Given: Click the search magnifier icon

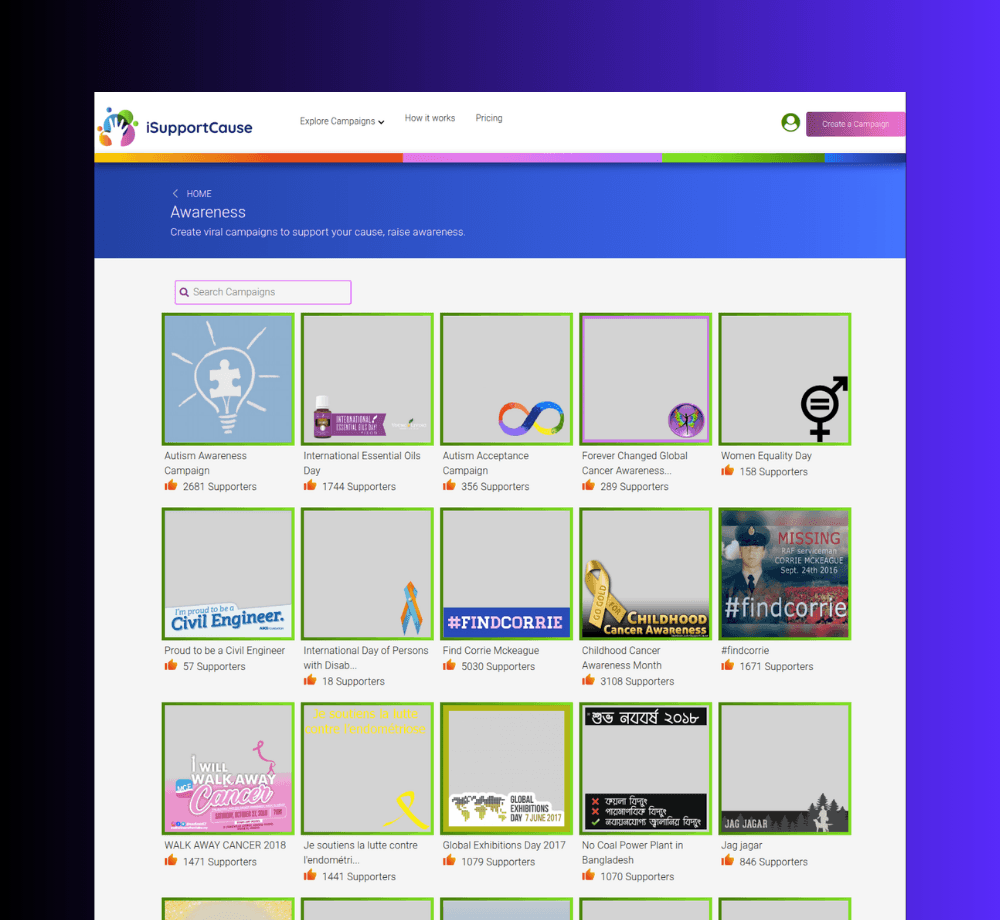Looking at the screenshot, I should tap(184, 292).
